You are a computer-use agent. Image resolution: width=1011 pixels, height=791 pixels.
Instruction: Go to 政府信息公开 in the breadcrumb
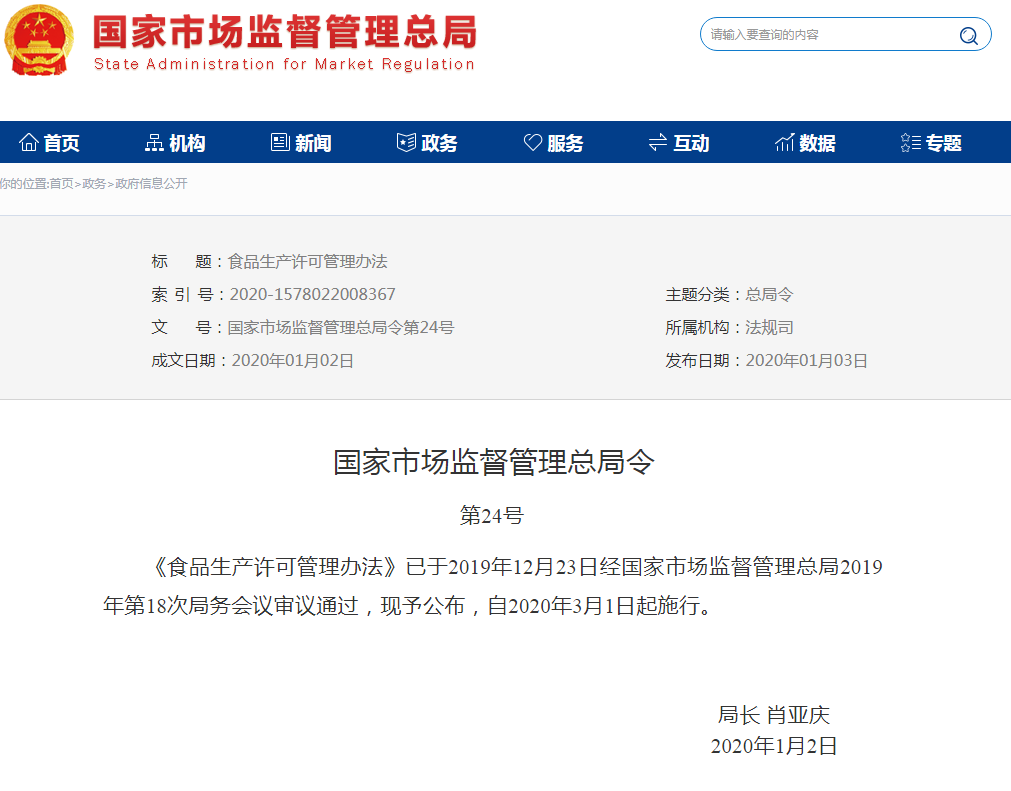[x=151, y=184]
